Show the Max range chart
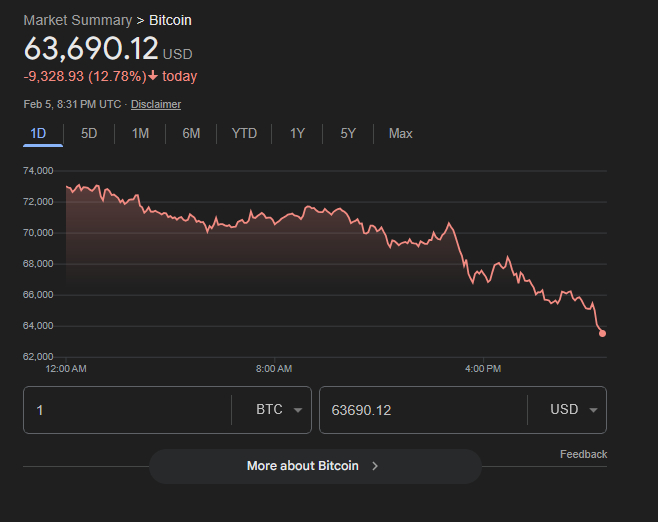658x522 pixels. coord(400,133)
